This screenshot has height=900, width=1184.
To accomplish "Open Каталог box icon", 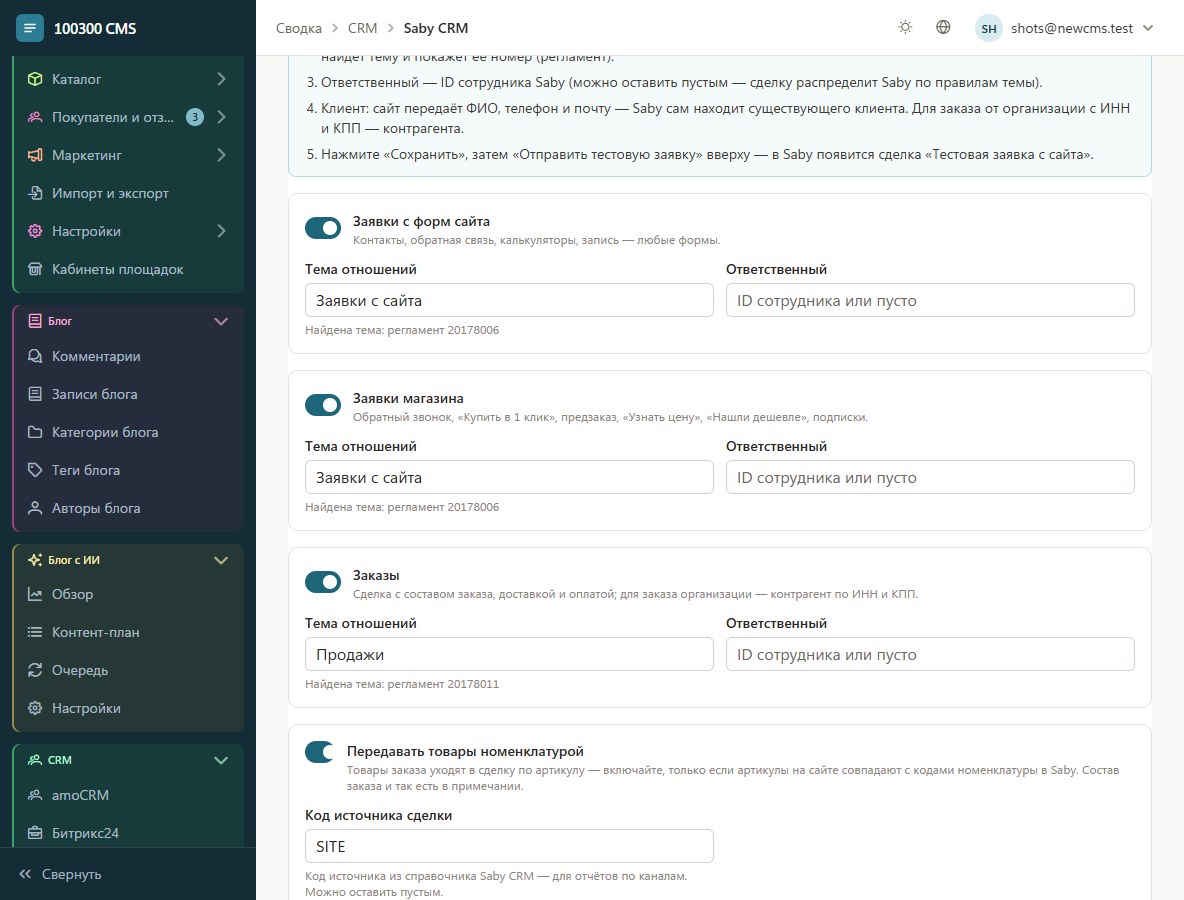I will click(x=35, y=79).
